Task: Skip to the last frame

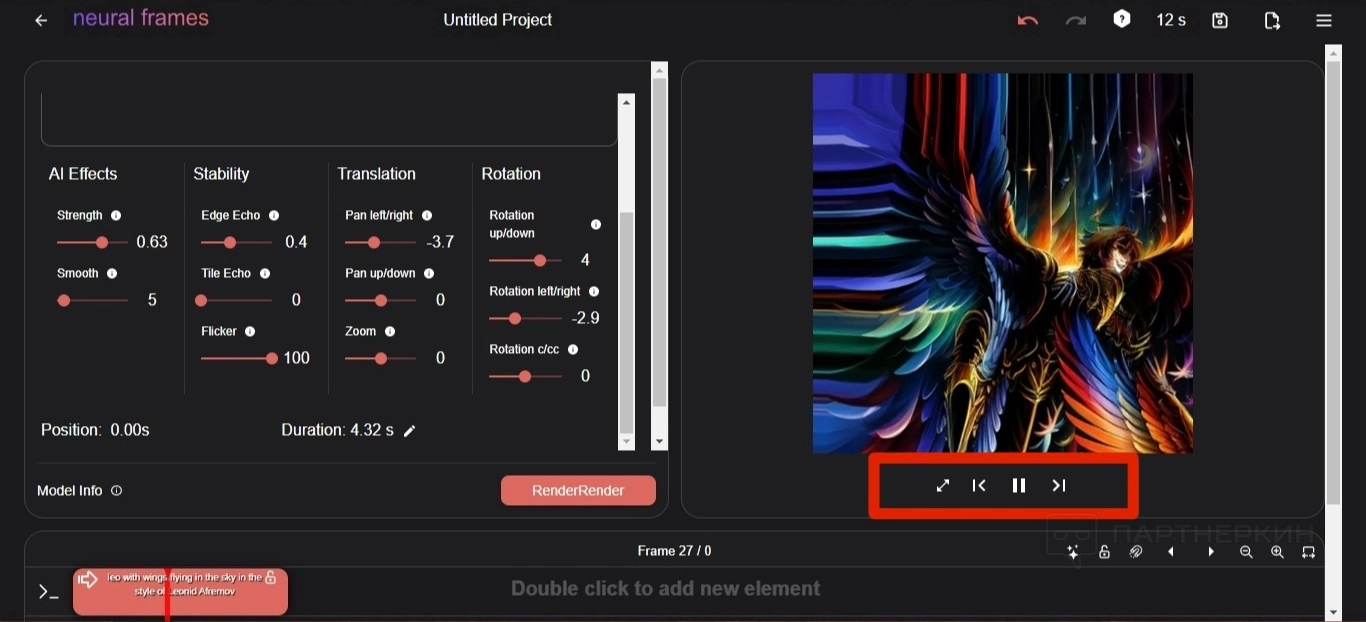Action: coord(1059,485)
